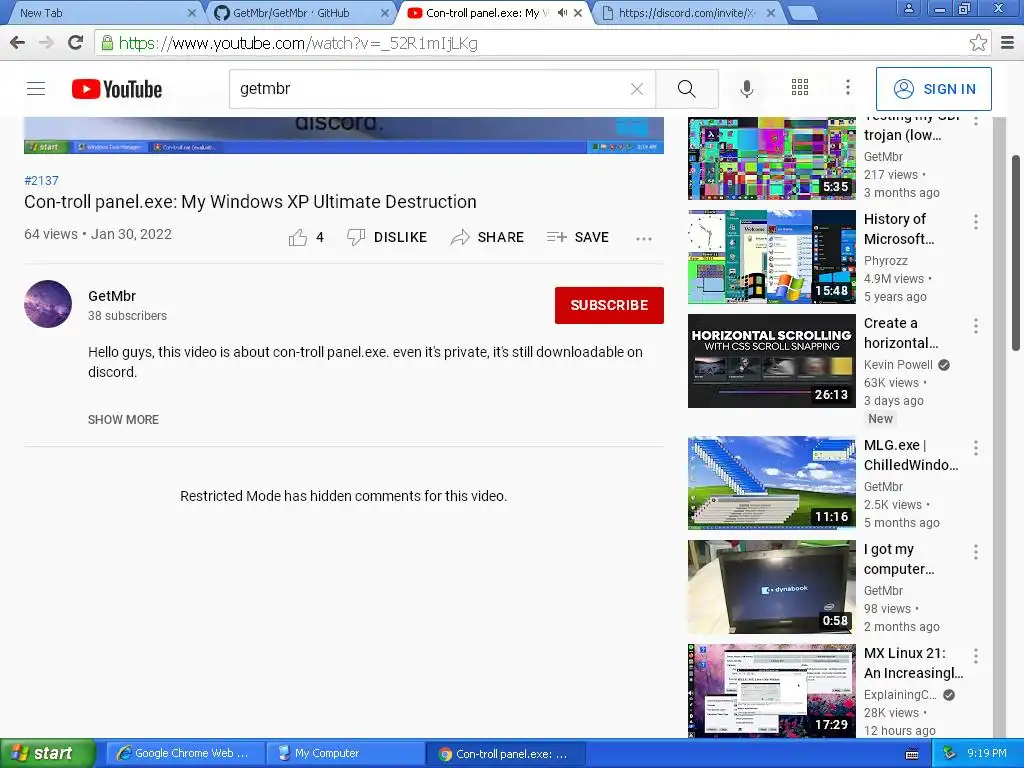1024x768 pixels.
Task: Click the video player frame
Action: (344, 135)
